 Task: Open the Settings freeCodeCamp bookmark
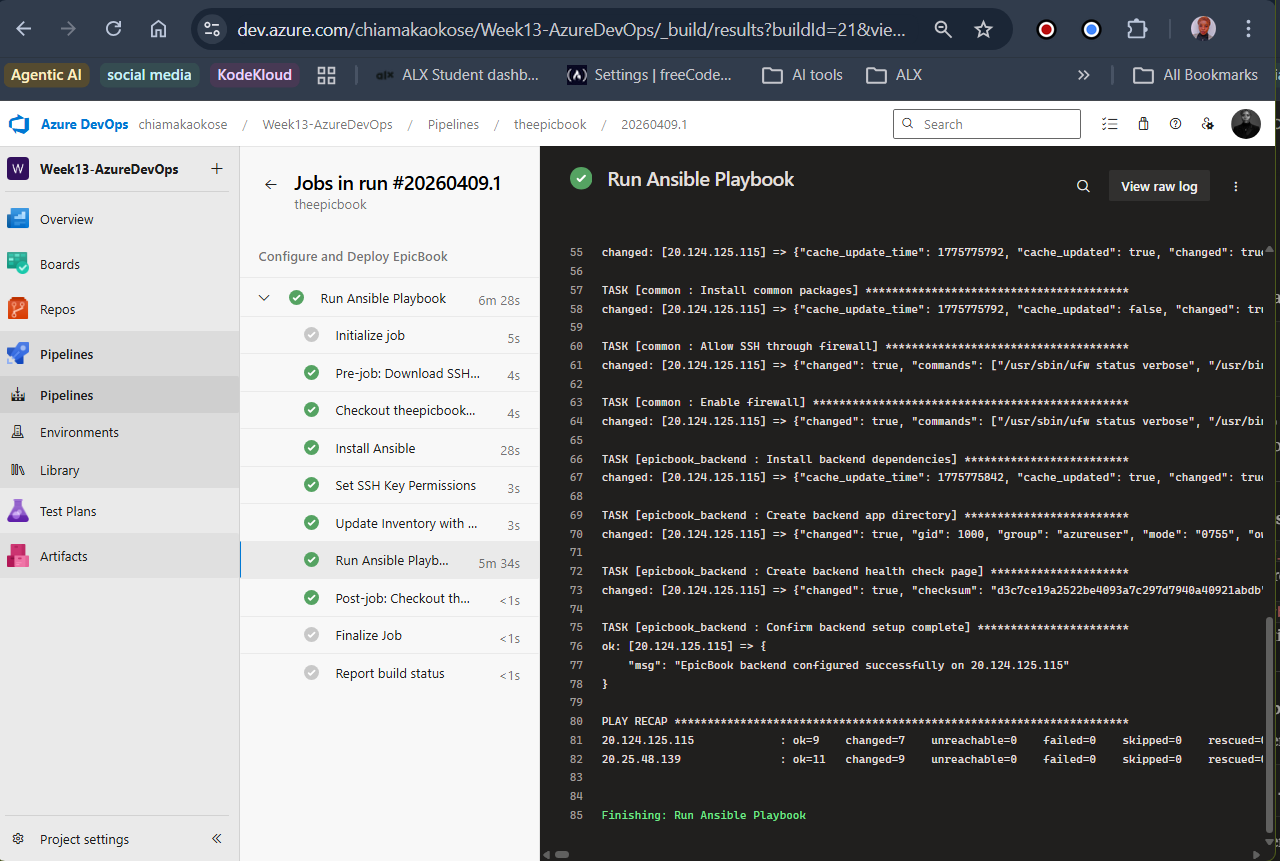point(649,75)
